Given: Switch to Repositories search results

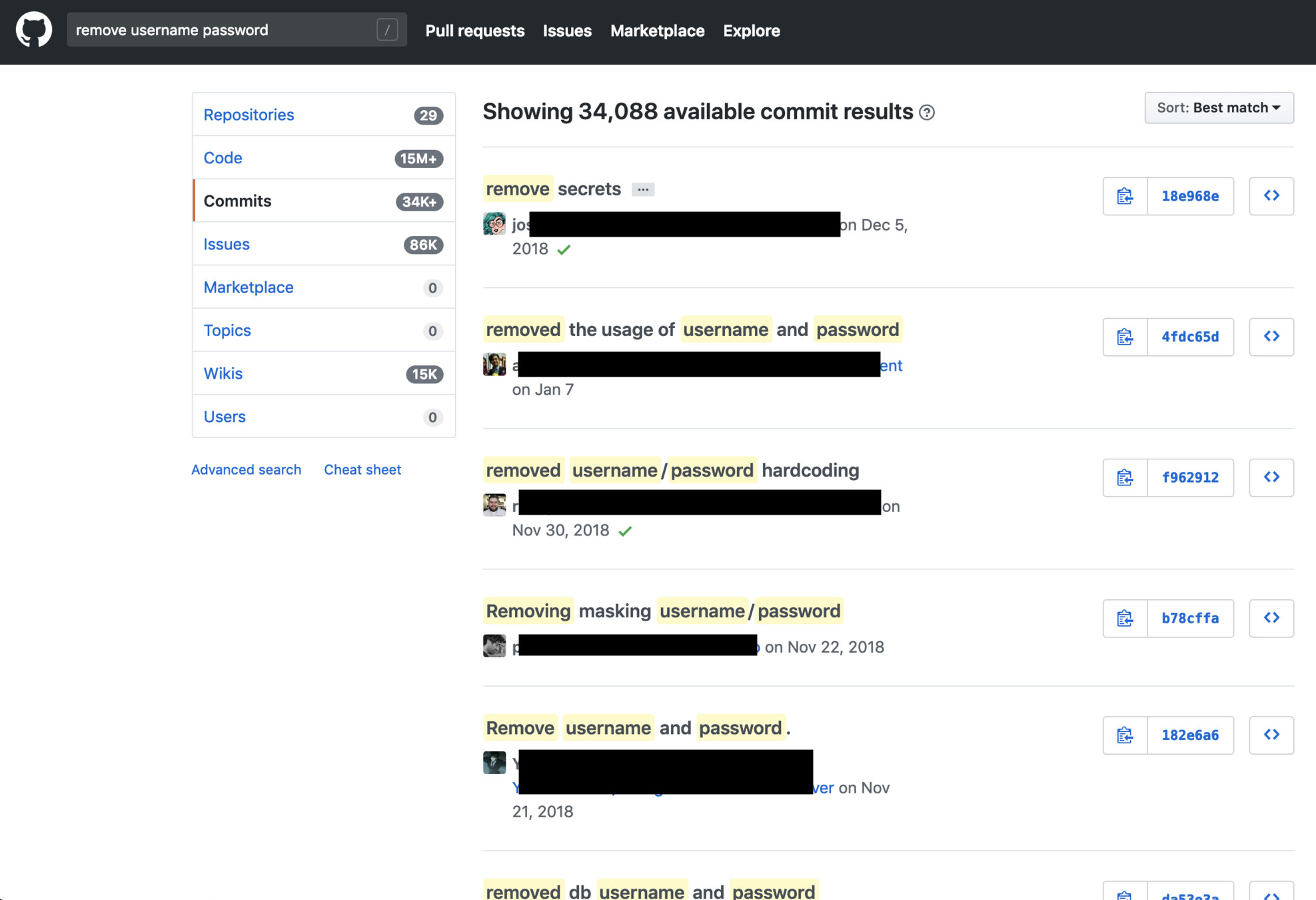Looking at the screenshot, I should point(249,115).
